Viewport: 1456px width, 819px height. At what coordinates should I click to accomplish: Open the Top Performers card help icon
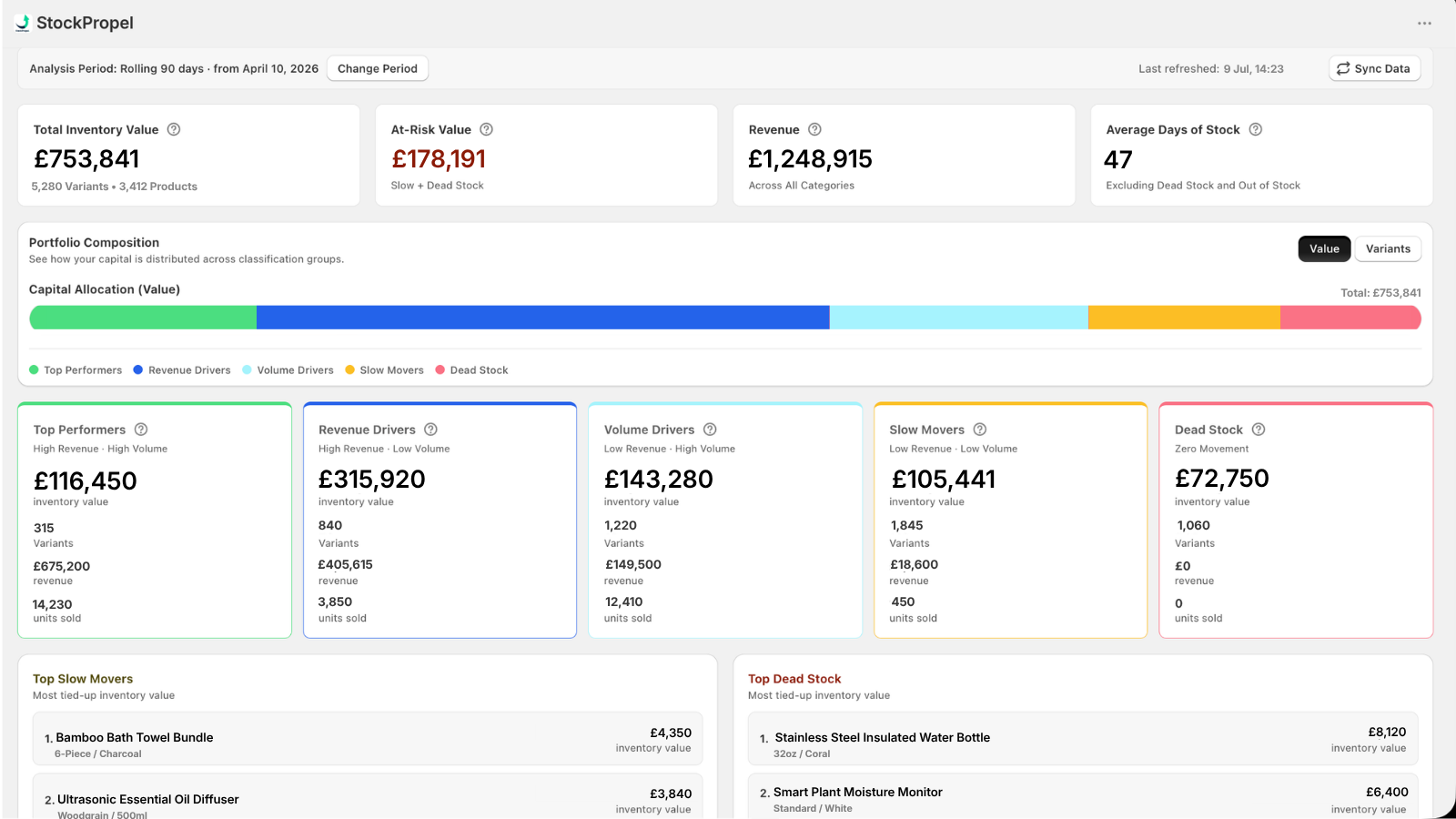(x=141, y=430)
